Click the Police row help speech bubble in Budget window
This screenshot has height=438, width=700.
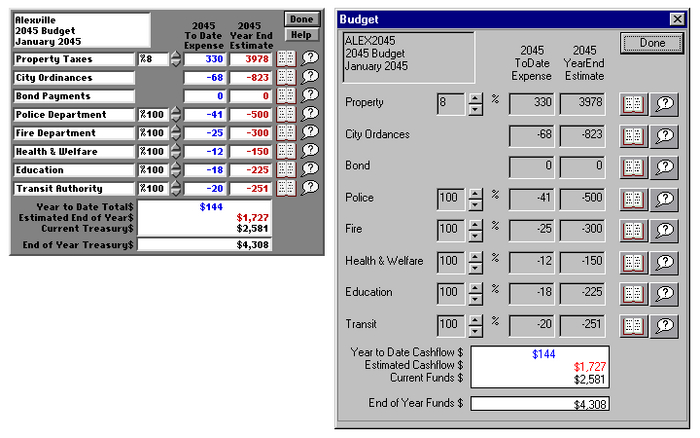tap(664, 199)
